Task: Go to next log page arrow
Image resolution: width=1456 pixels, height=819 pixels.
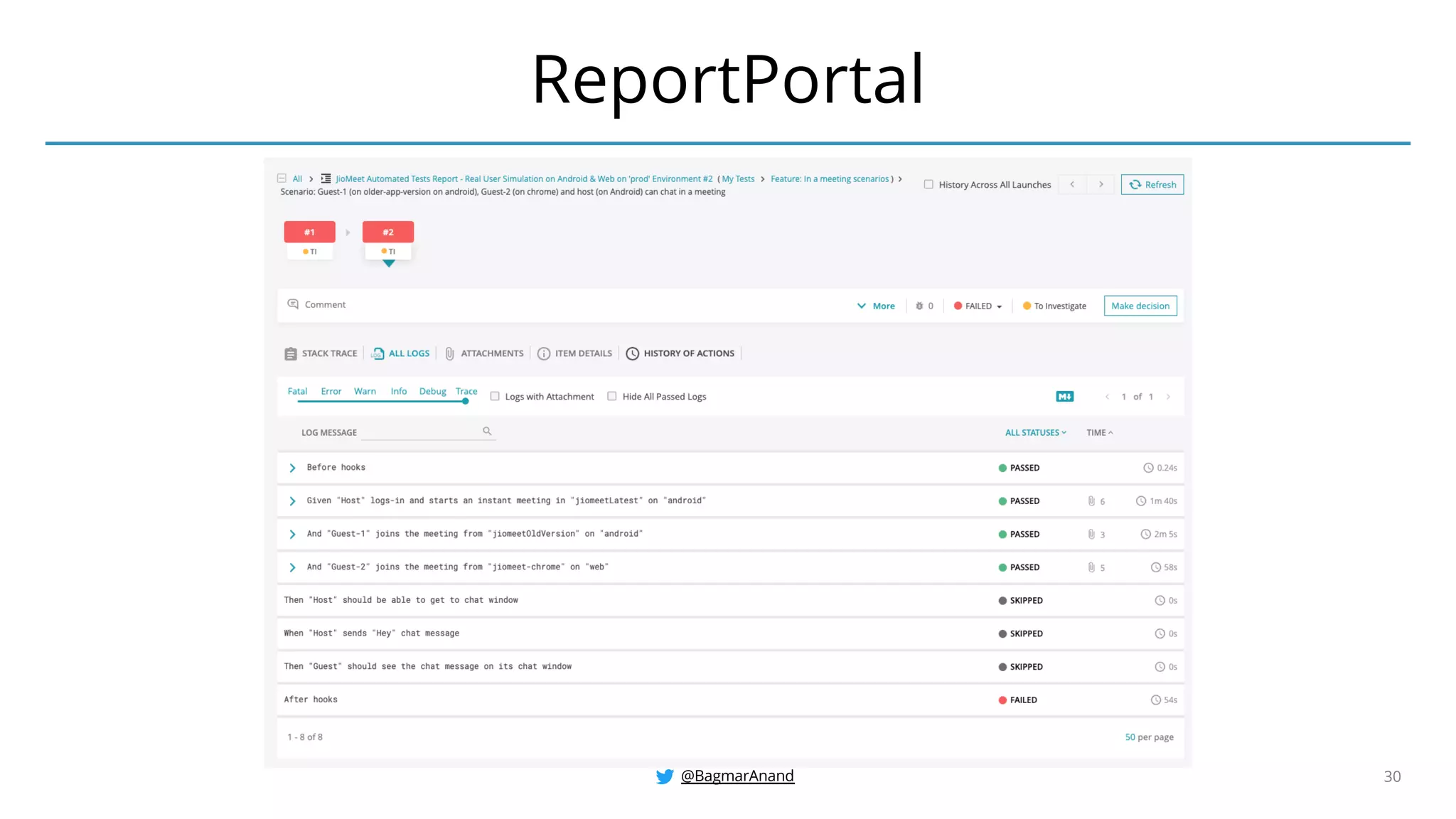Action: click(x=1168, y=397)
